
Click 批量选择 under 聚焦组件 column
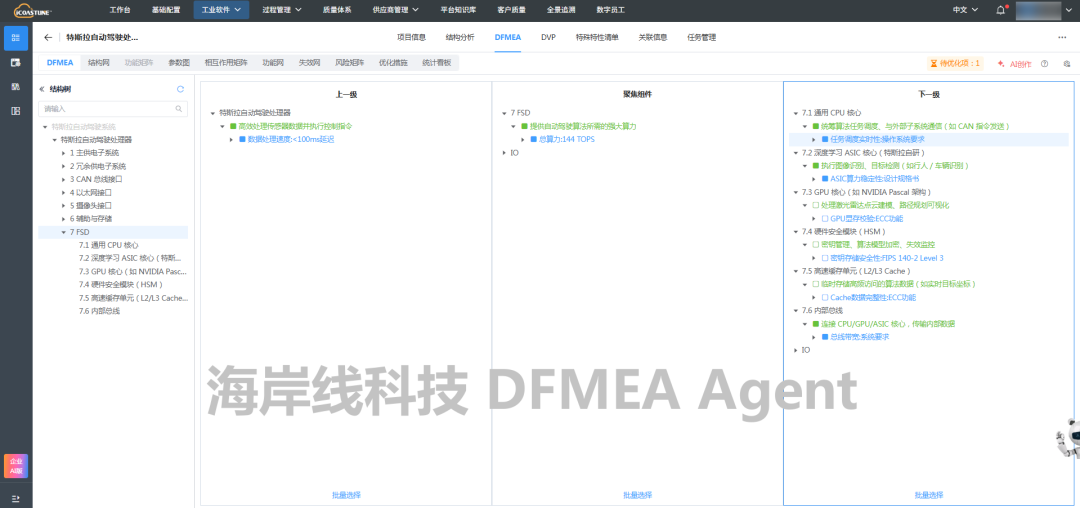coord(637,495)
